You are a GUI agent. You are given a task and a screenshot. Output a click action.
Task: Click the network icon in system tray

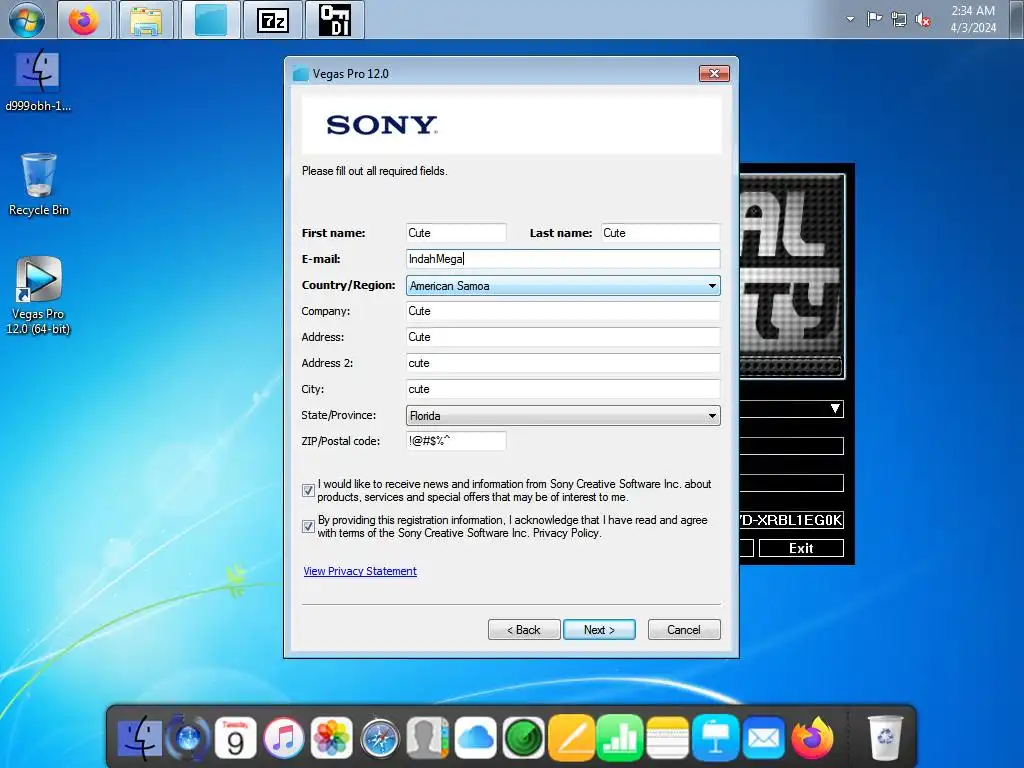[899, 20]
